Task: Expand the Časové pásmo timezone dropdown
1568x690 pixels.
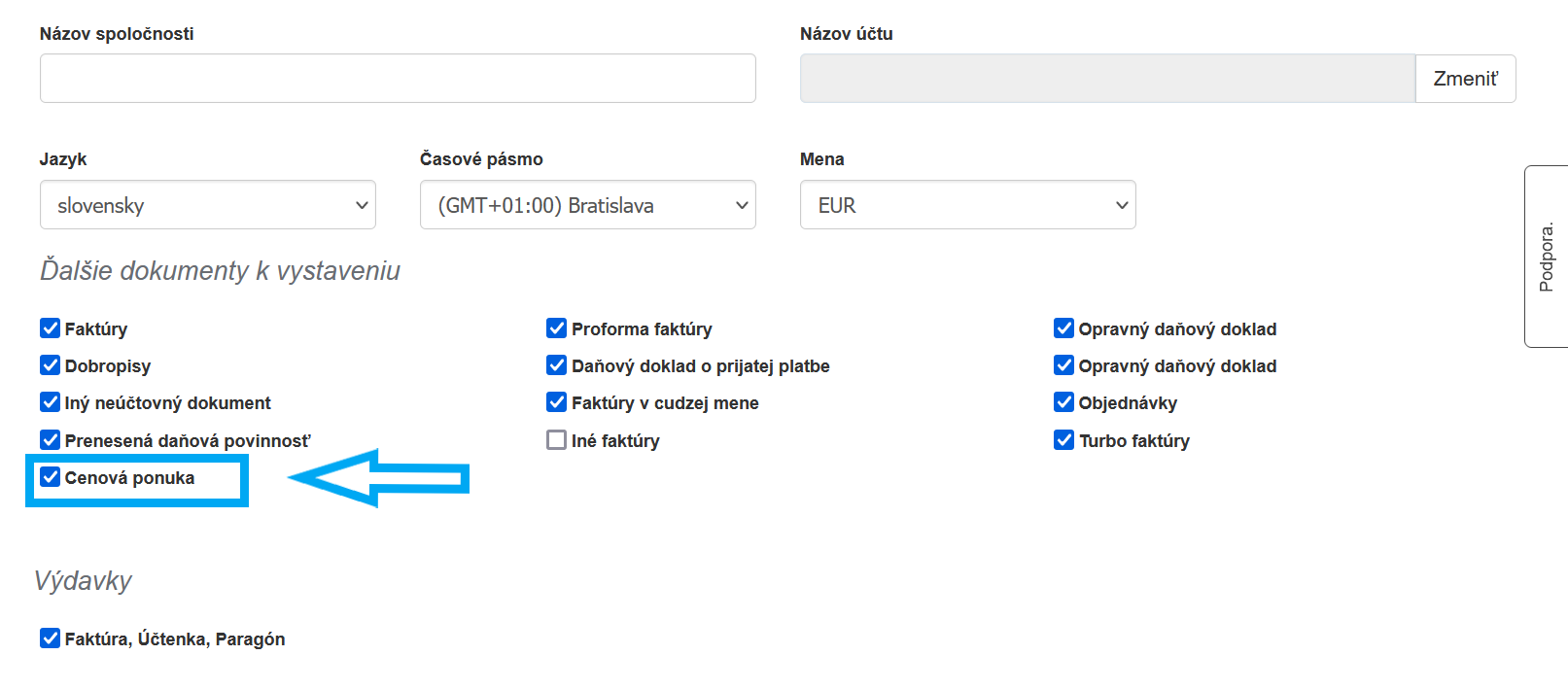Action: [587, 205]
